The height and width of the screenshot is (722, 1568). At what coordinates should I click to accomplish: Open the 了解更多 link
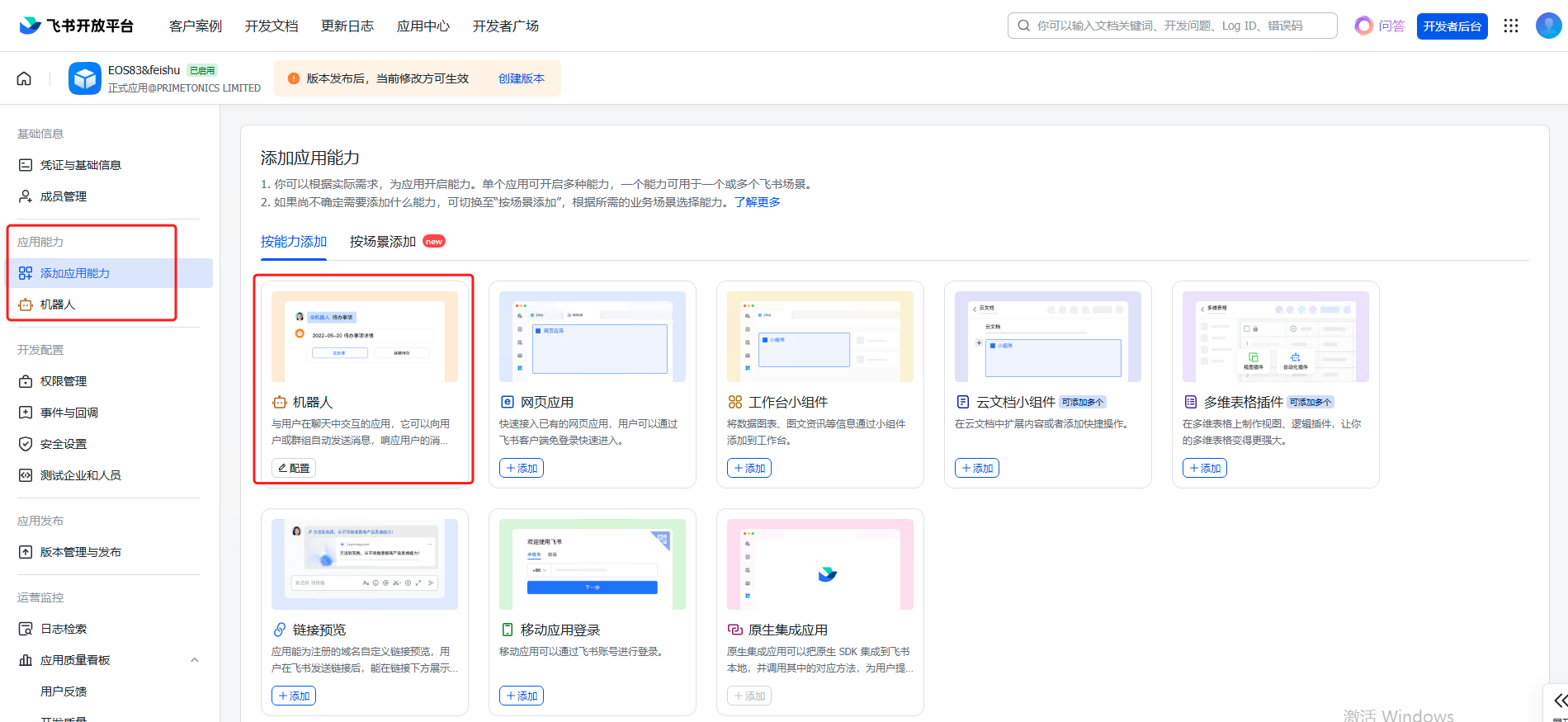point(757,202)
